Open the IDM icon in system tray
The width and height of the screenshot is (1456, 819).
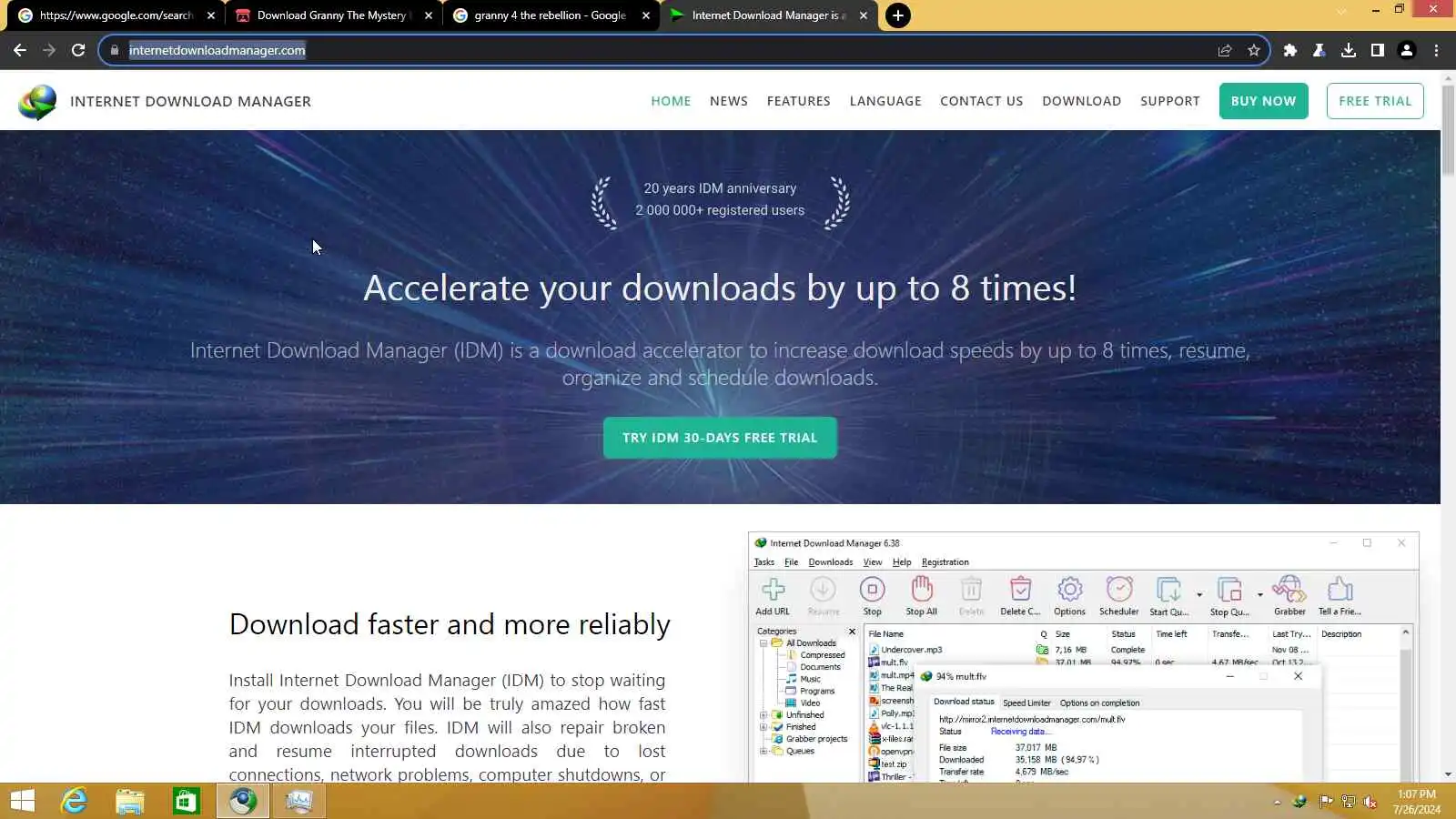(x=1300, y=802)
